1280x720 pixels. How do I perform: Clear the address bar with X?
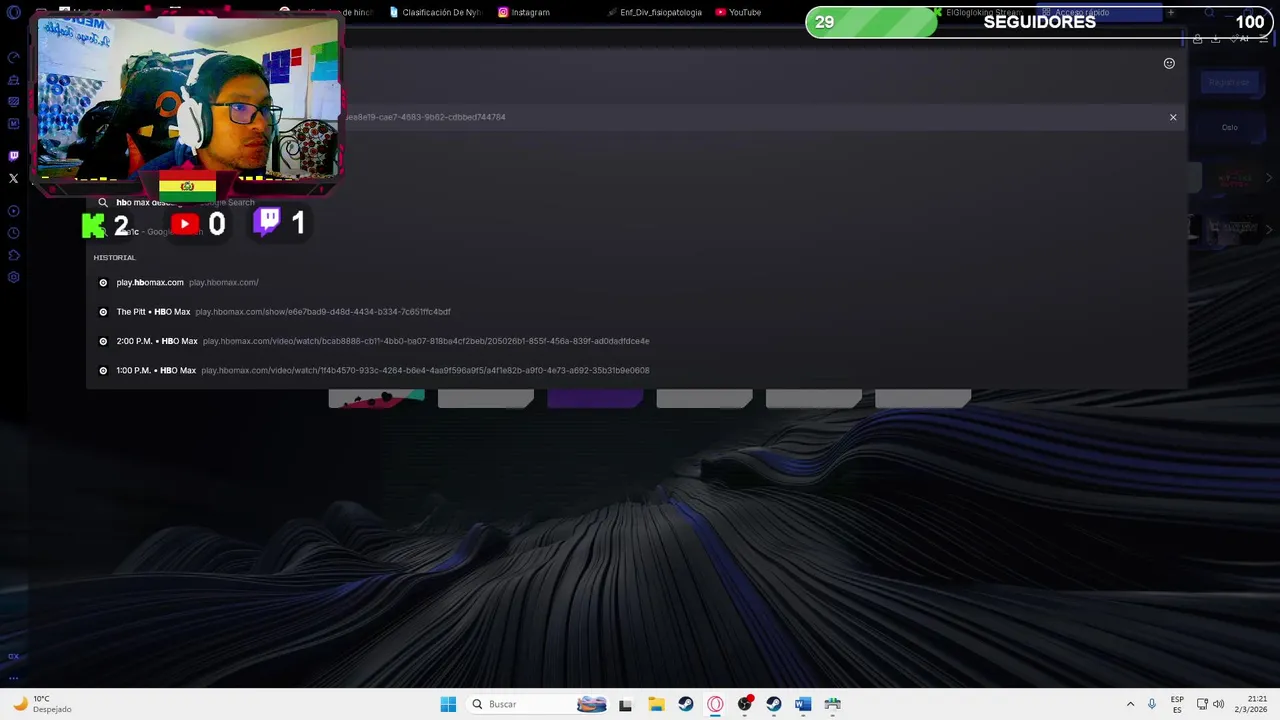point(1173,117)
